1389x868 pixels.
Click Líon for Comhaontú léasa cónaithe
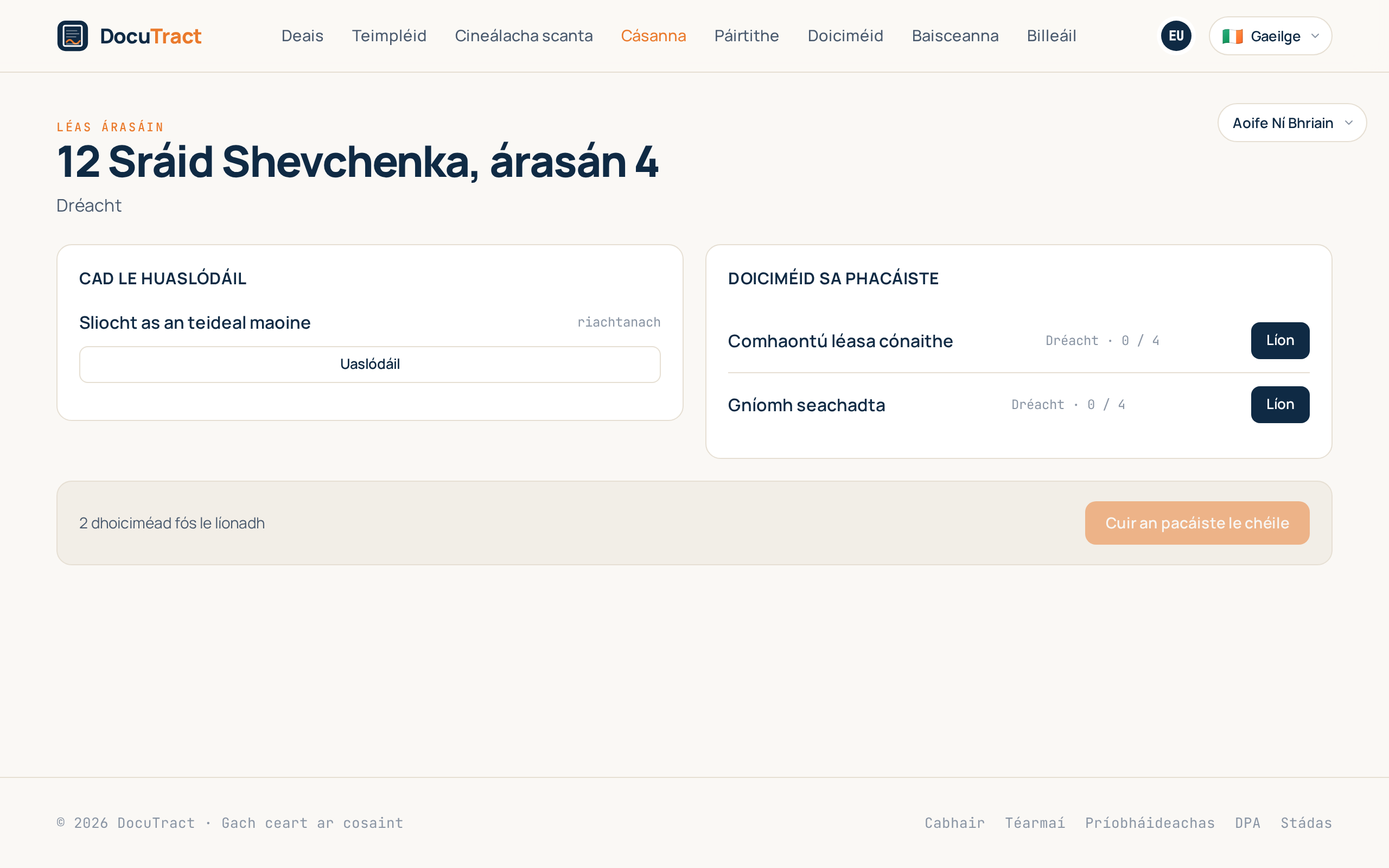(1280, 341)
